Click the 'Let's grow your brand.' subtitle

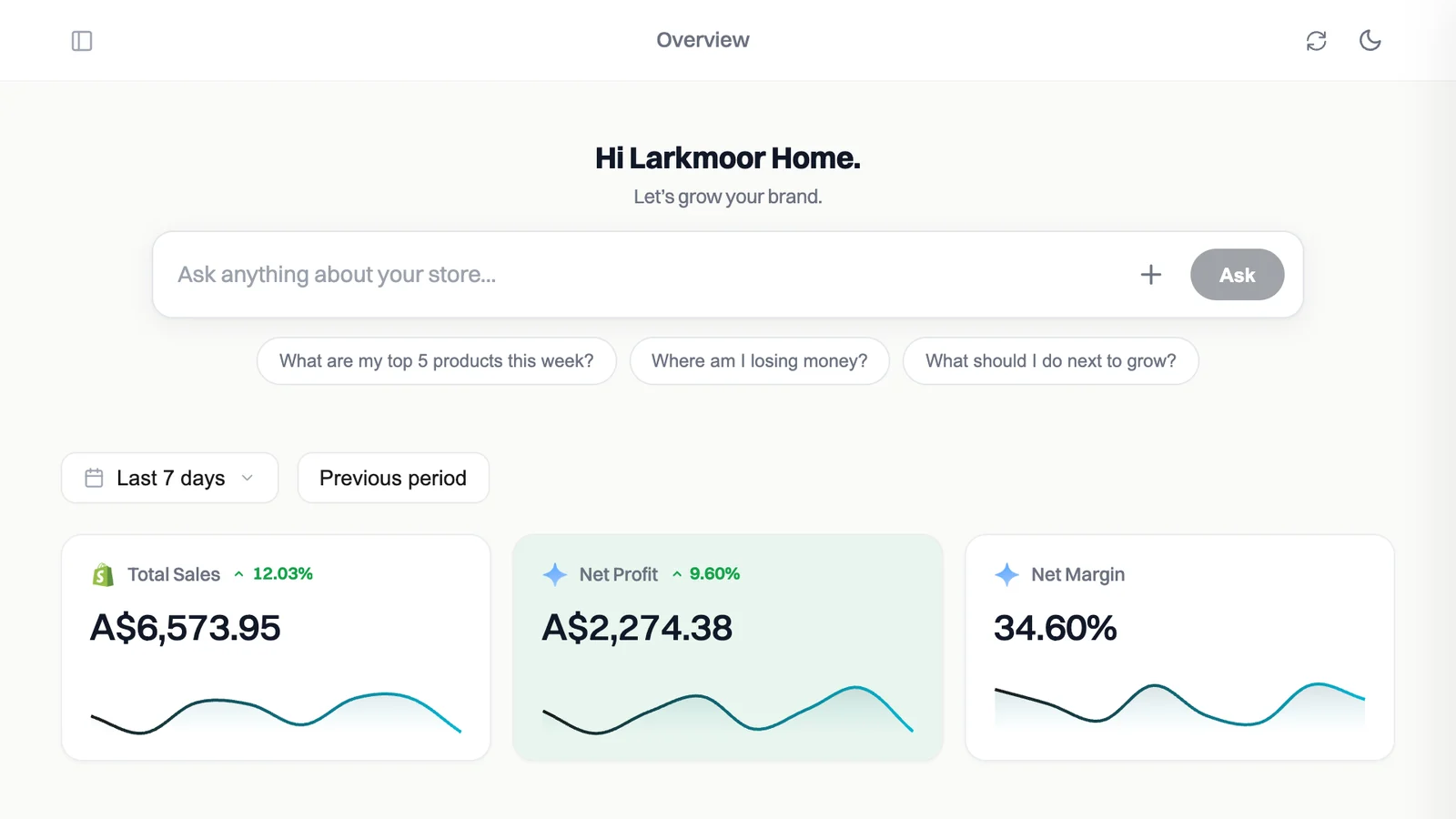[x=728, y=197]
